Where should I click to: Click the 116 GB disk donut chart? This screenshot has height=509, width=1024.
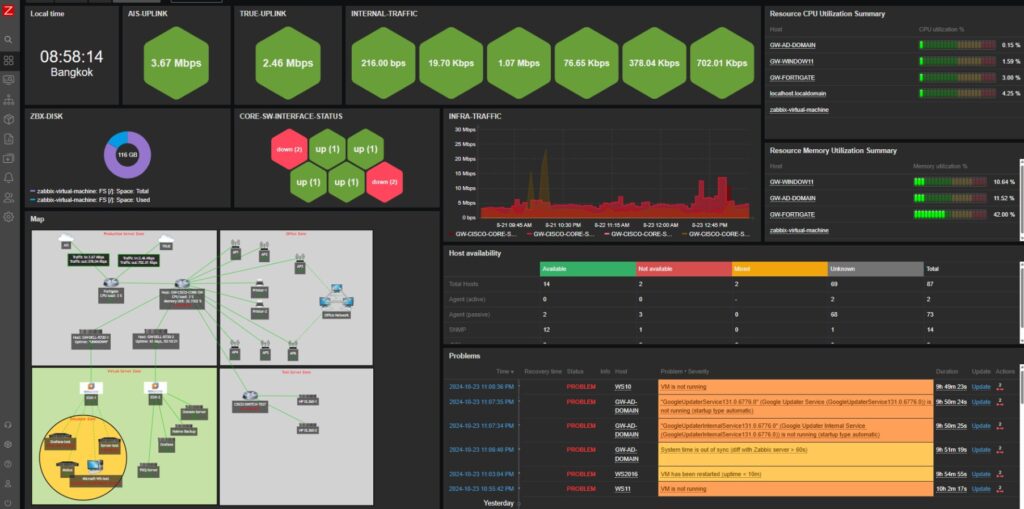(x=127, y=155)
